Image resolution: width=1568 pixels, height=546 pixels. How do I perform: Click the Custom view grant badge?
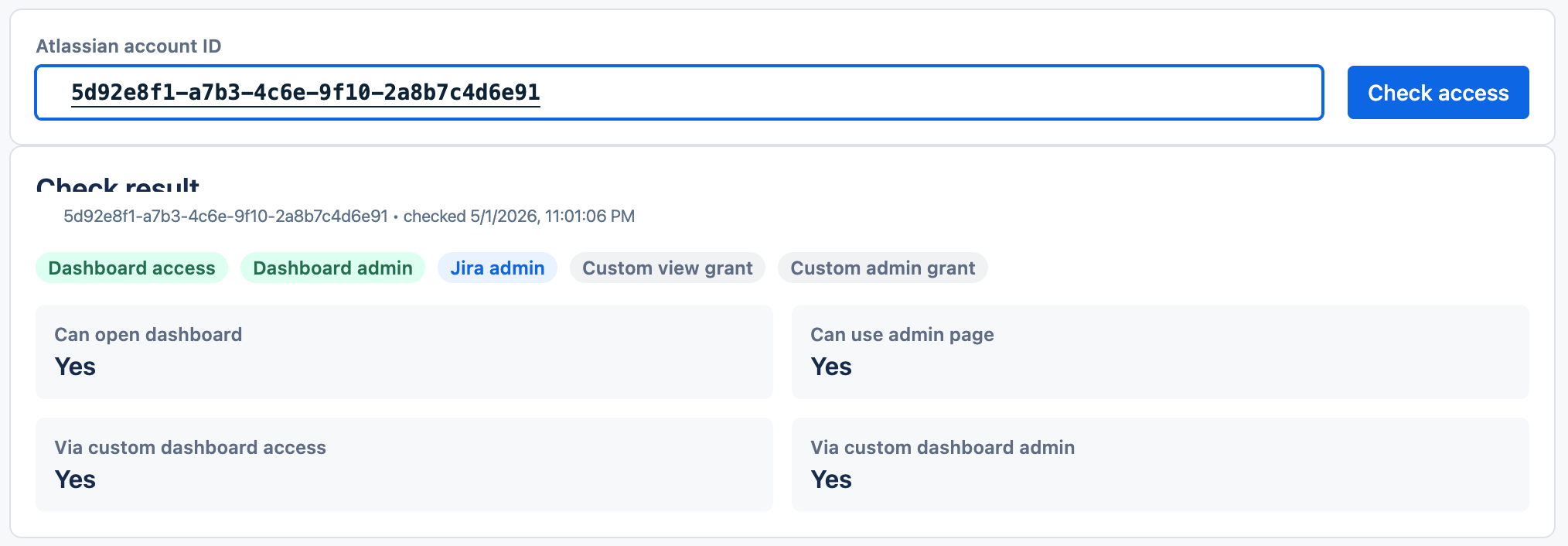[x=667, y=268]
